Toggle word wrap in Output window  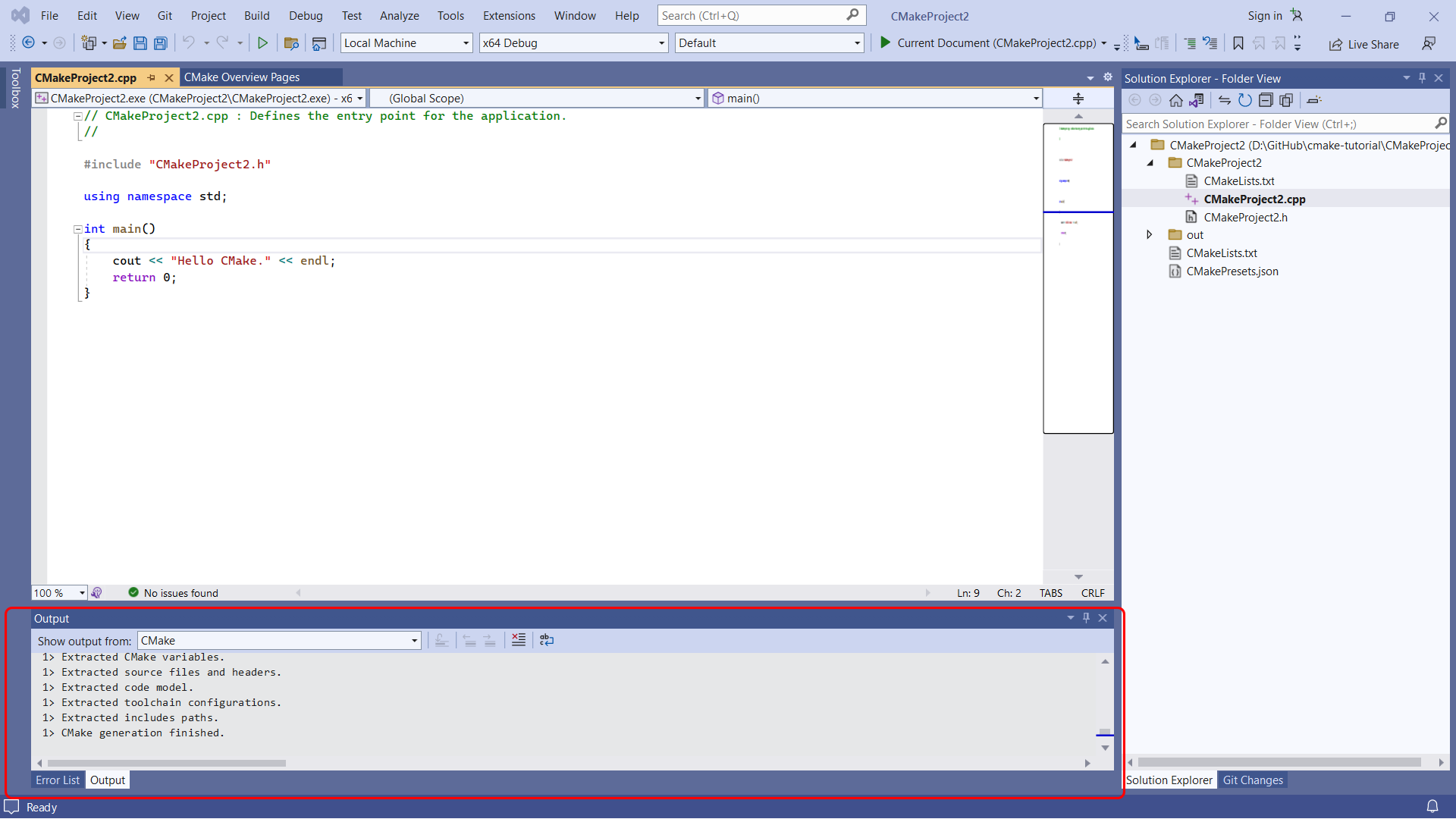pyautogui.click(x=546, y=640)
